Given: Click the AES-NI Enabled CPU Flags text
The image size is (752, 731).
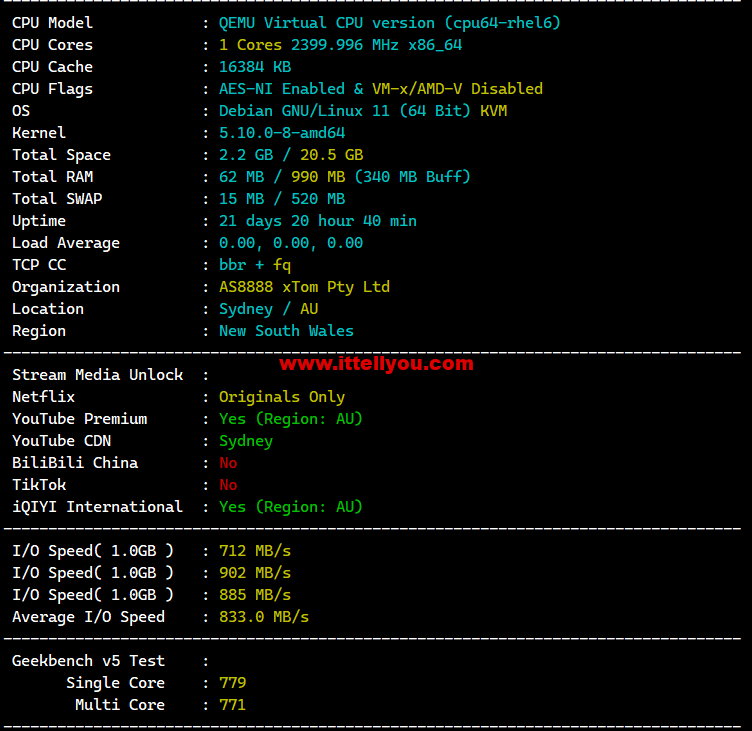Looking at the screenshot, I should tap(282, 89).
